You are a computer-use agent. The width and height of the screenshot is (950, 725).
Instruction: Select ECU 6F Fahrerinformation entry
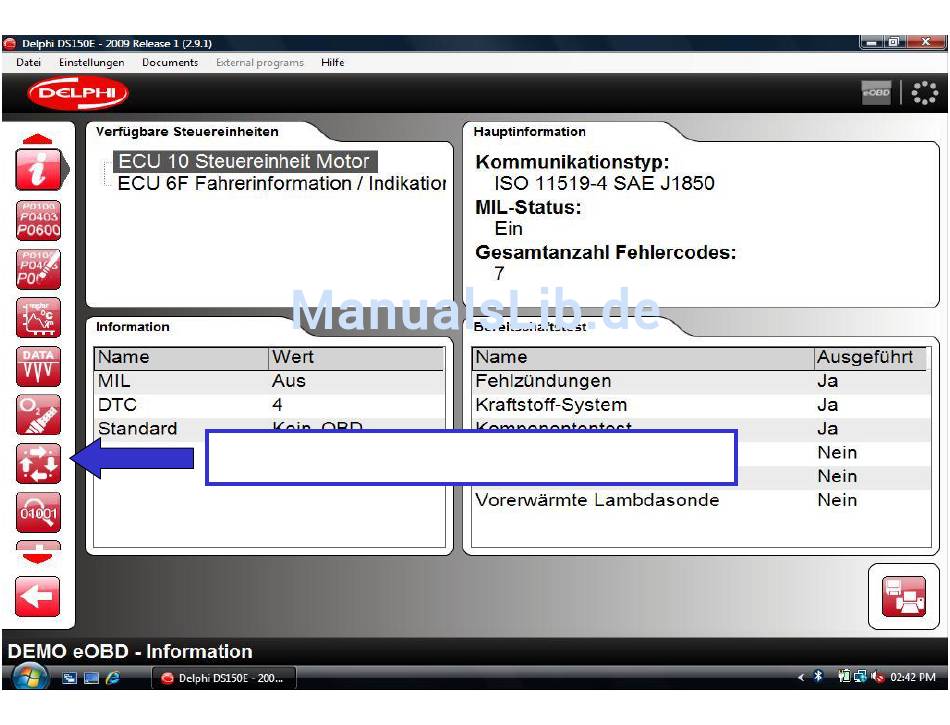pyautogui.click(x=281, y=184)
